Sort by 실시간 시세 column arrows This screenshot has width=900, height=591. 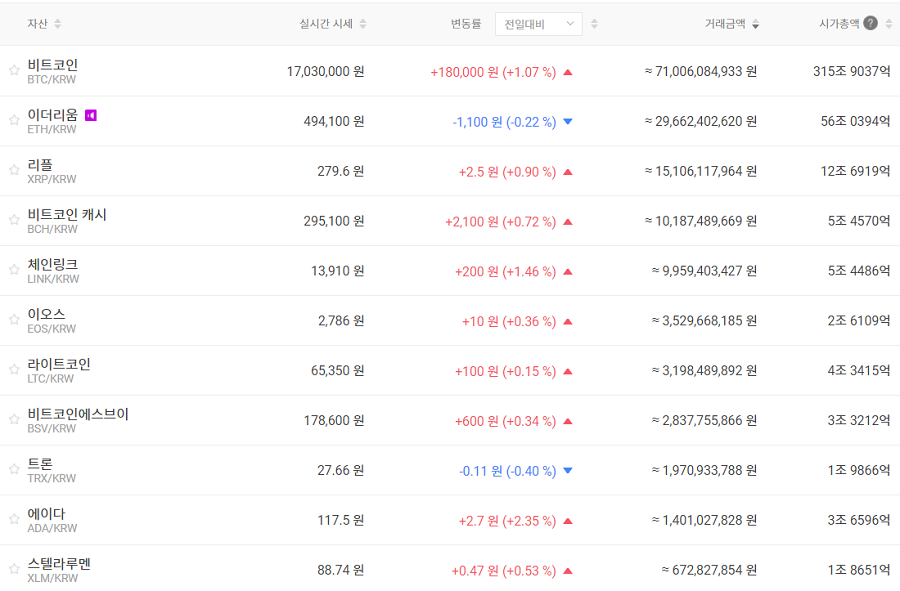pyautogui.click(x=363, y=24)
